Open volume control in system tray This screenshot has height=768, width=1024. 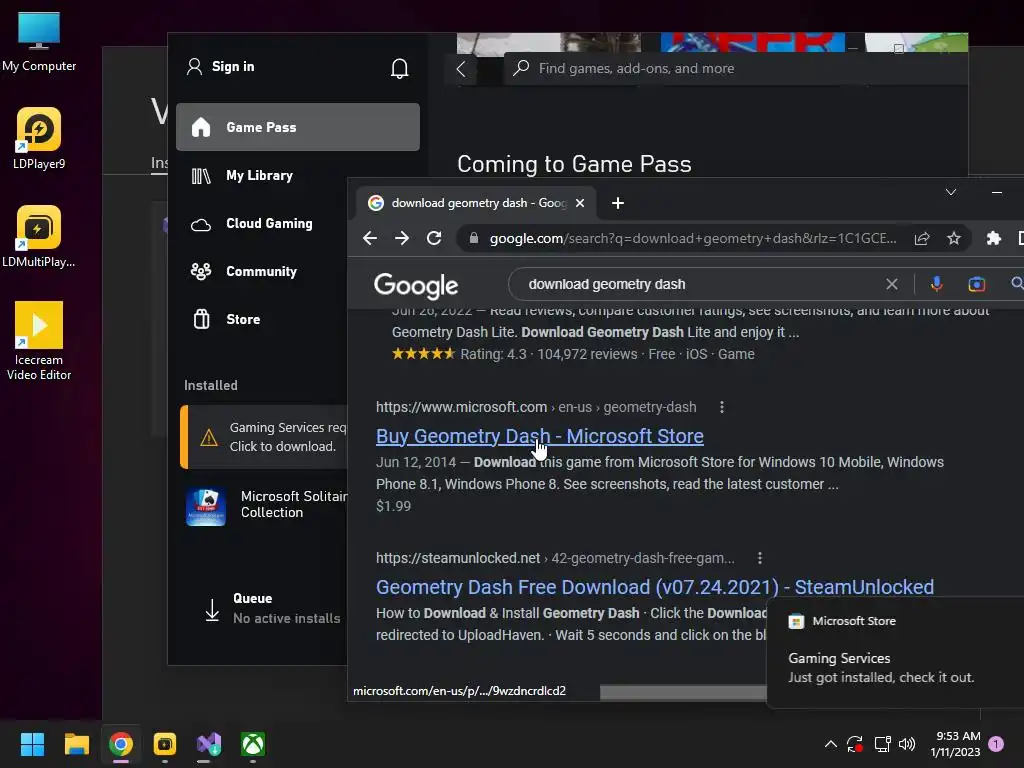point(906,744)
